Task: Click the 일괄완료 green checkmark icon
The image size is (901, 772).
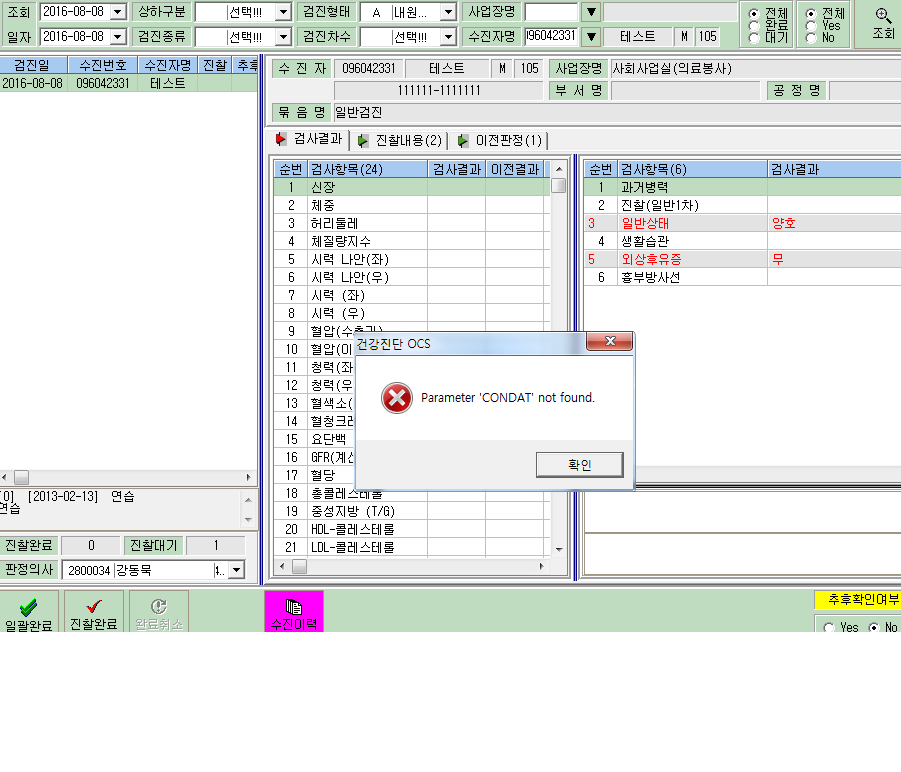Action: pyautogui.click(x=28, y=607)
